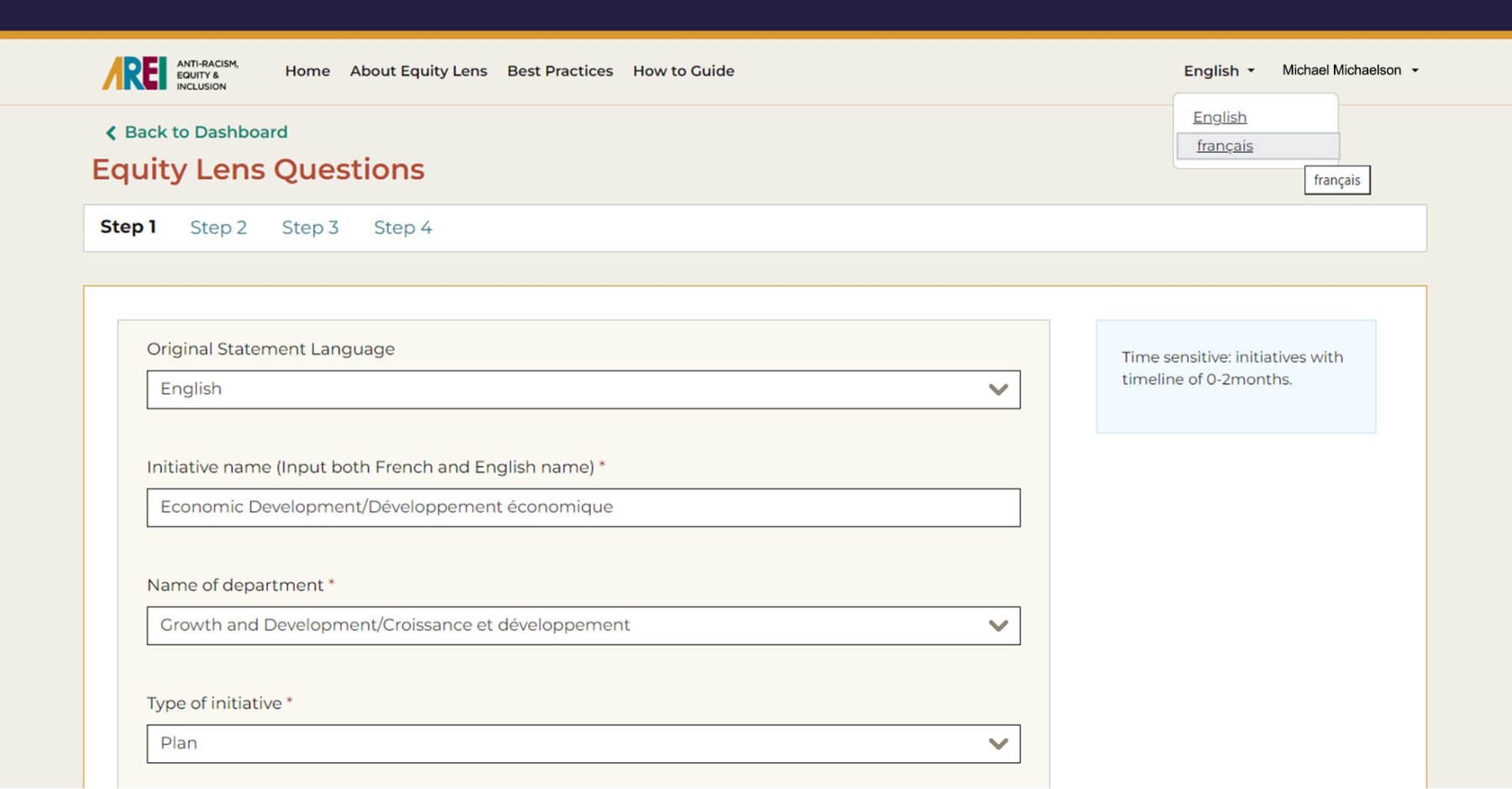Screen dimensions: 1512x789
Task: Open the Michael Michaelson user menu
Action: (1349, 71)
